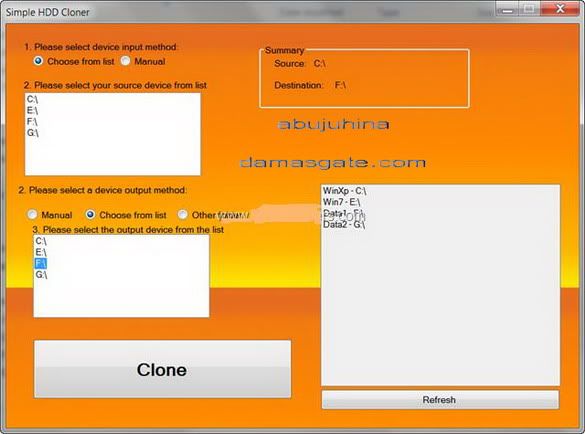The image size is (585, 434).
Task: Pick C:\ in the source device list
Action: 32,99
